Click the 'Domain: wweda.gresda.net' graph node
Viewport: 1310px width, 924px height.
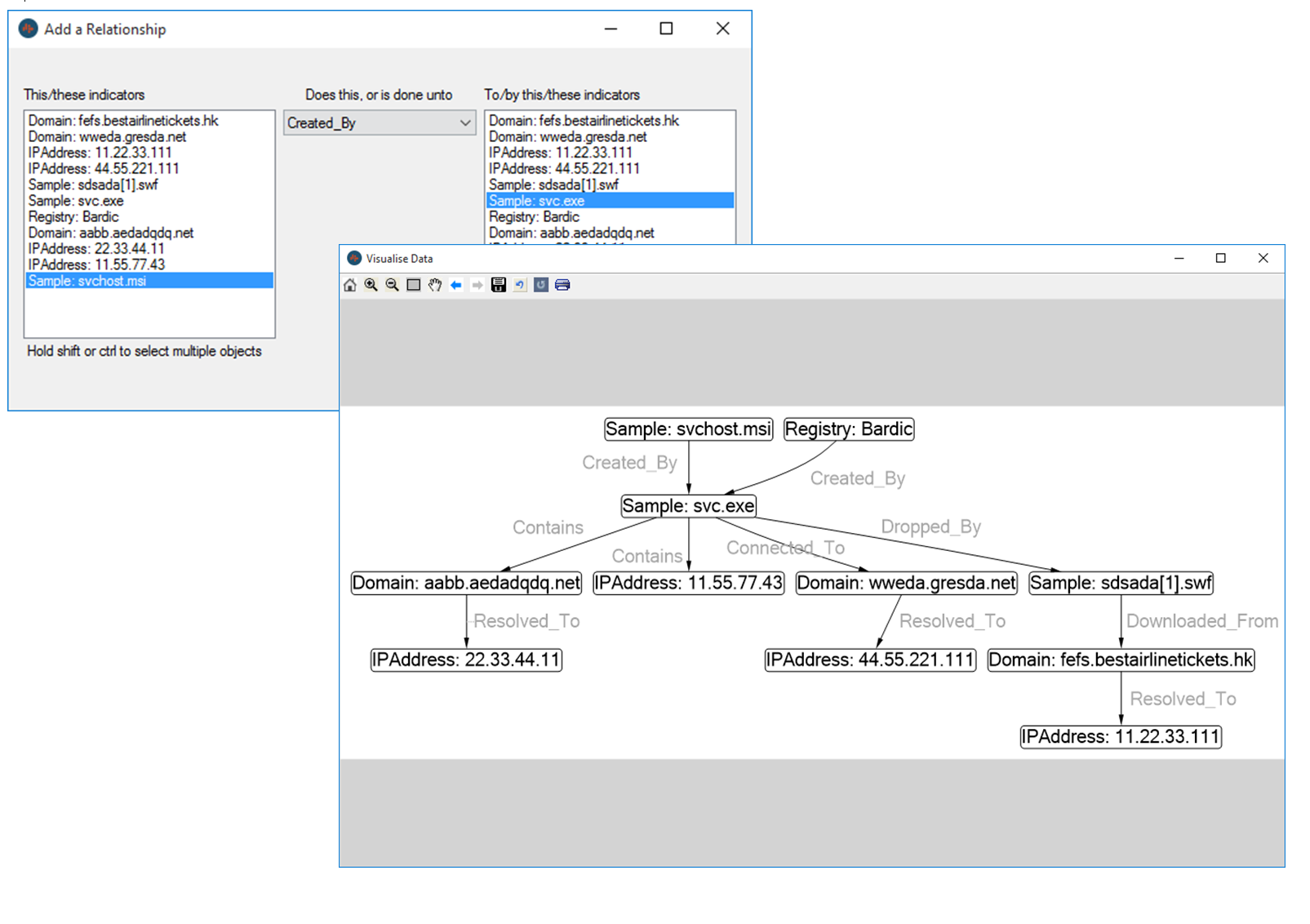[906, 583]
